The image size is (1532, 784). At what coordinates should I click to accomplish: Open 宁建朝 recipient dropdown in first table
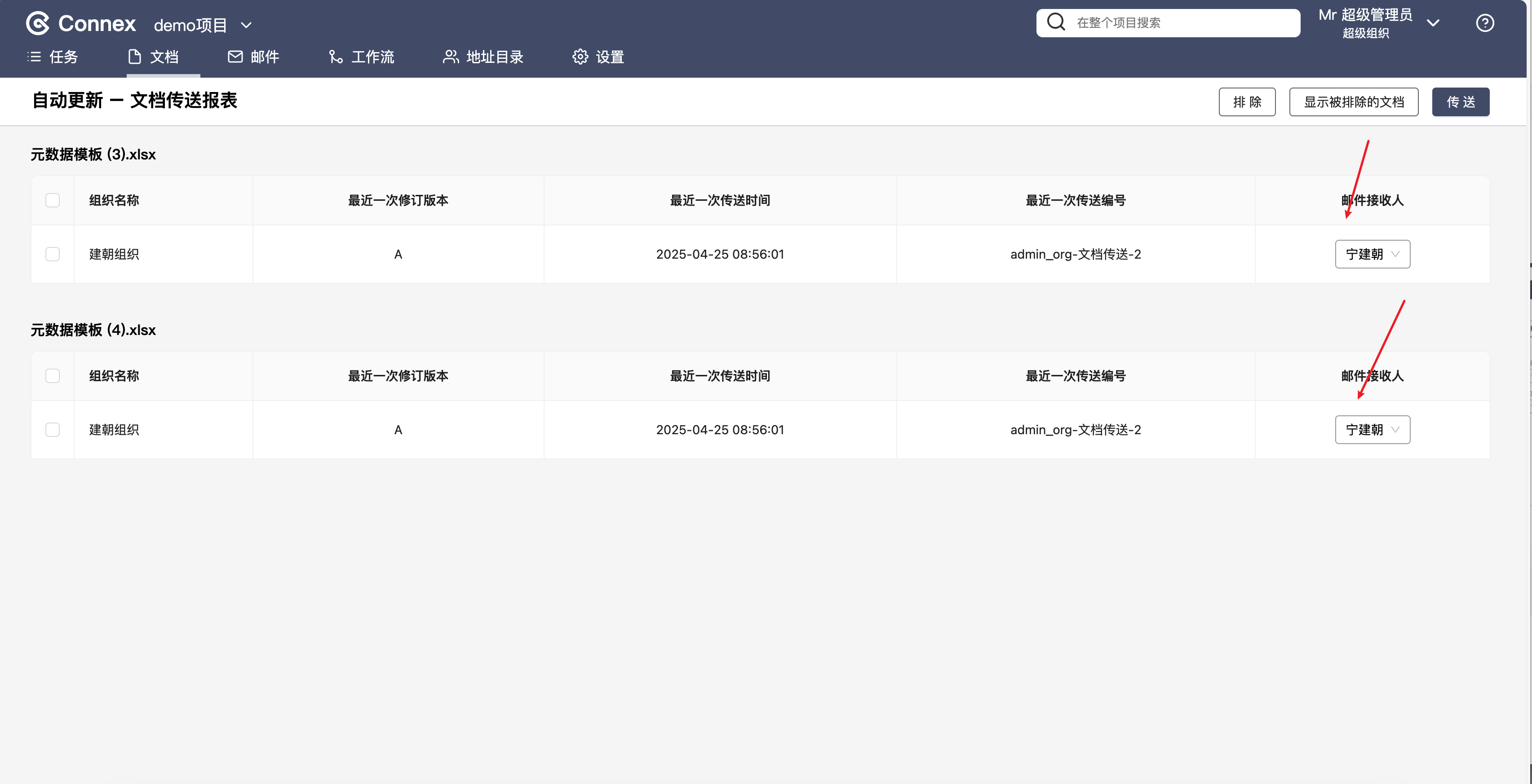pos(1372,255)
